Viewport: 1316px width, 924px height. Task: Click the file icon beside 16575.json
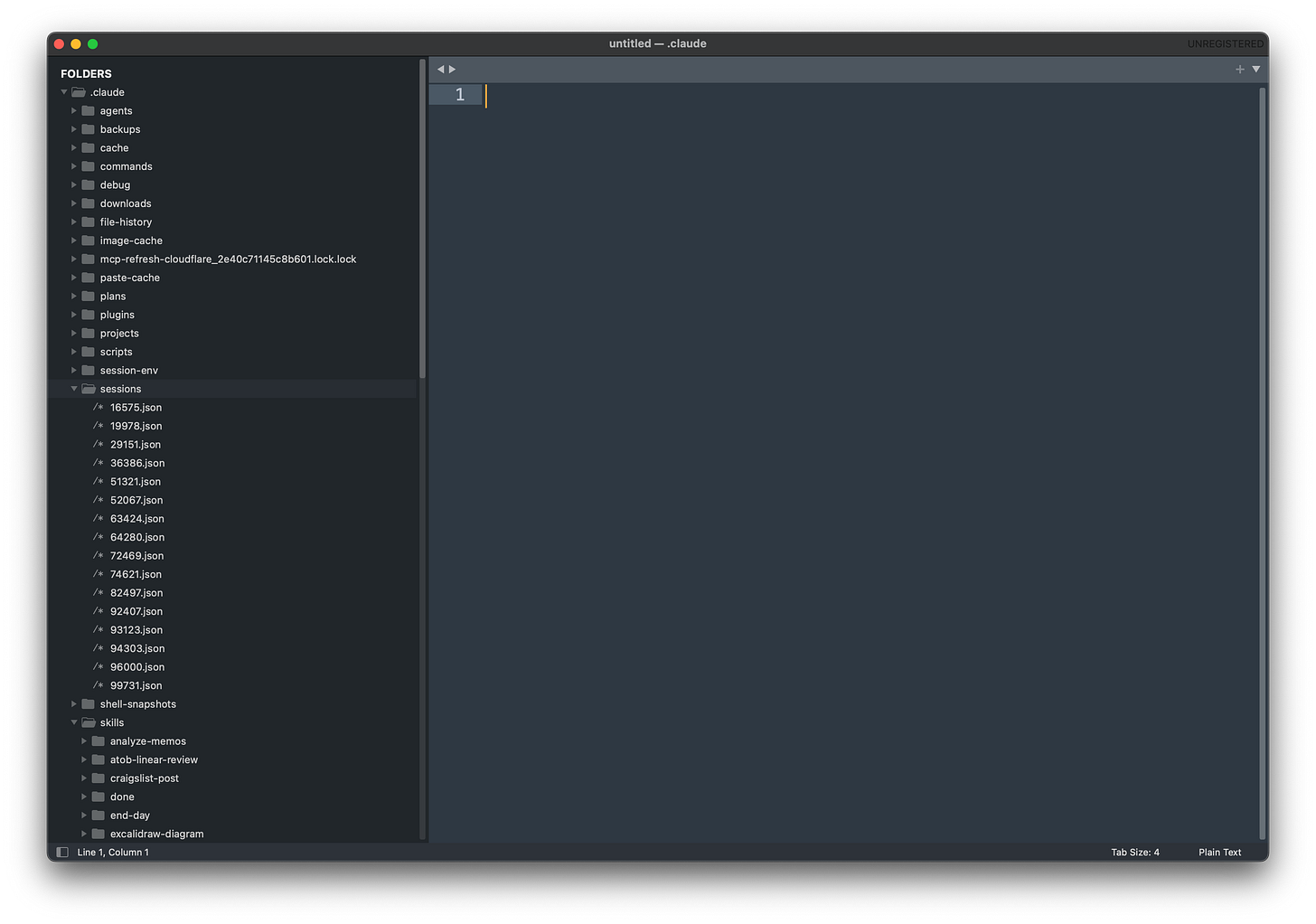pyautogui.click(x=99, y=407)
